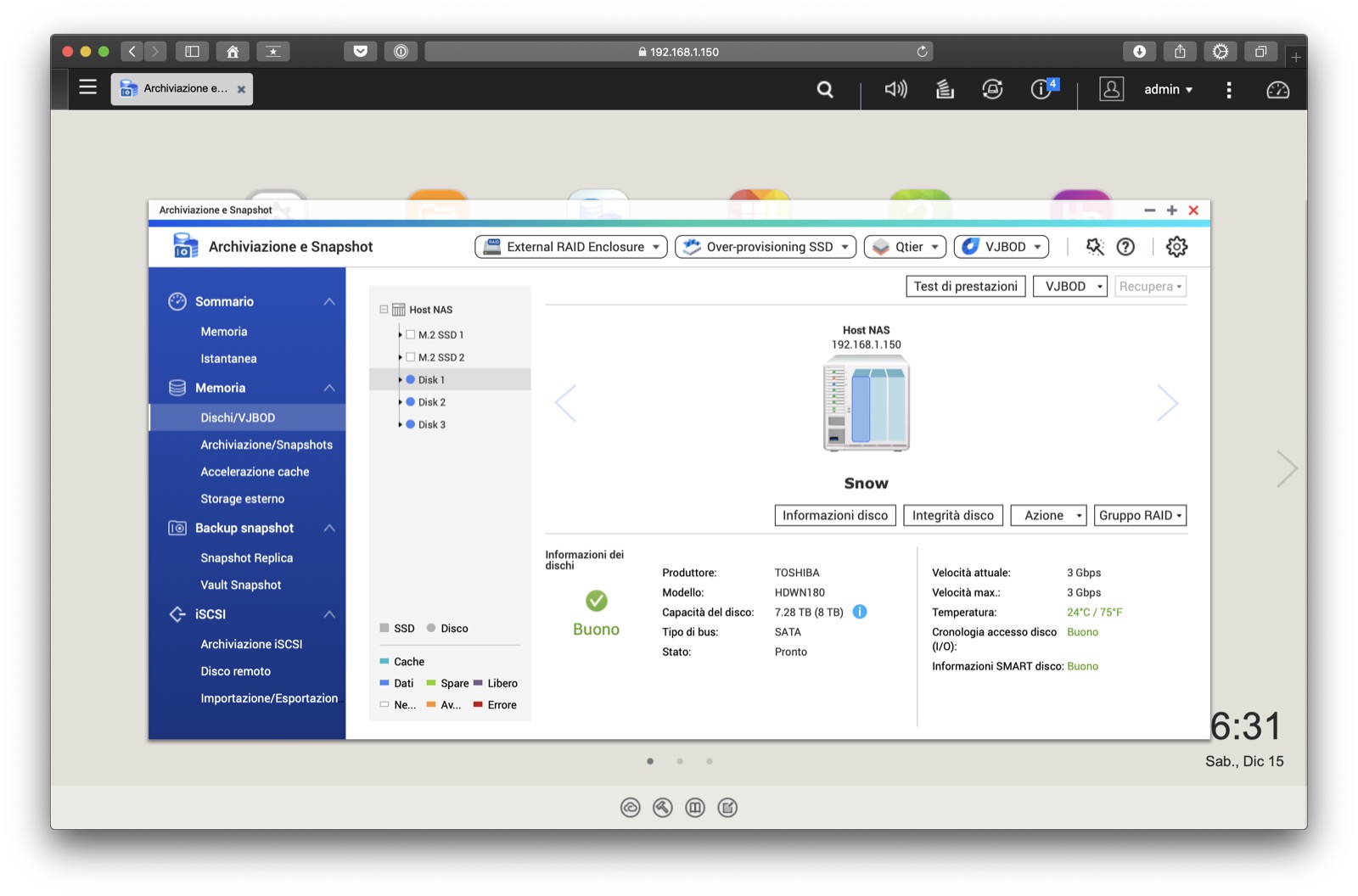Open global settings tools icon
Screen dimensions: 1358x896
1095,247
